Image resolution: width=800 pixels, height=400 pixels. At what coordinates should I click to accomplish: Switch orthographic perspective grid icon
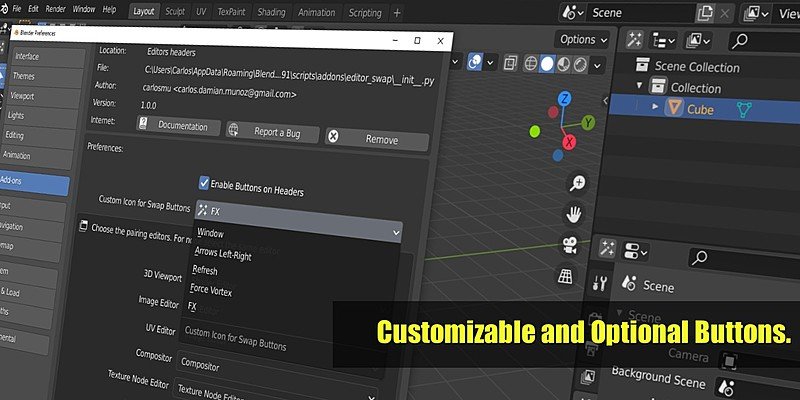coord(565,276)
